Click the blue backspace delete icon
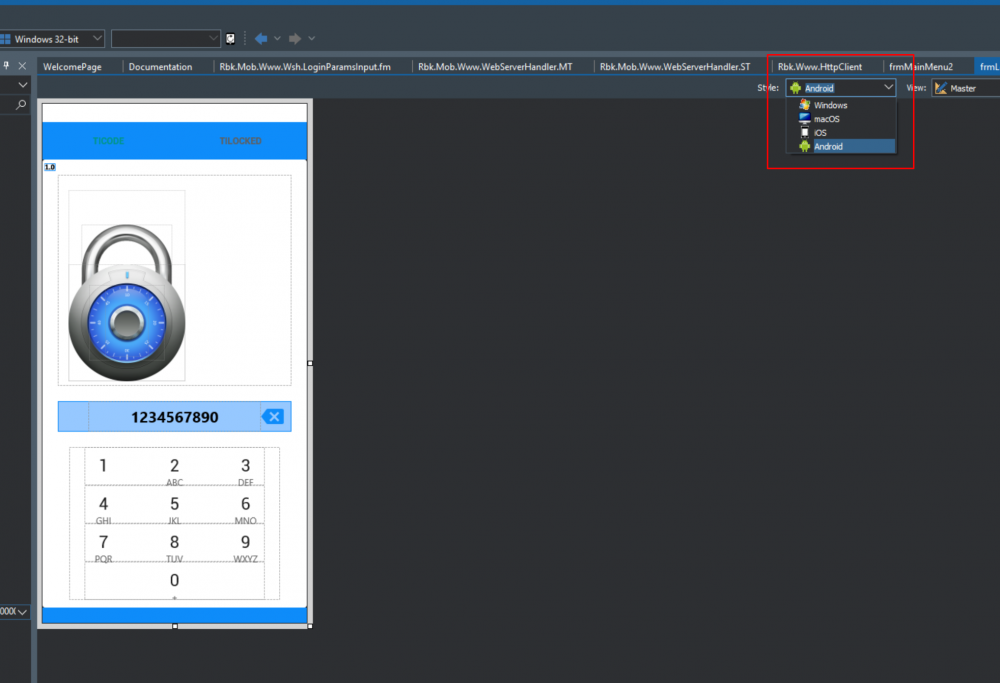Screen dimensions: 1000x683 pos(274,417)
